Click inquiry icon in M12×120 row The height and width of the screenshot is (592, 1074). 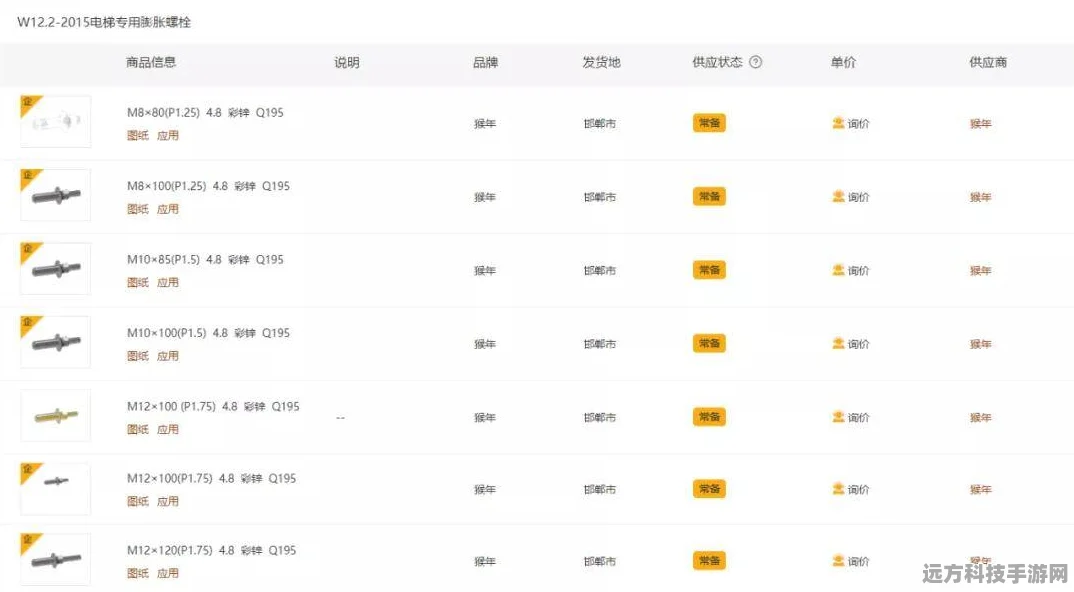838,560
